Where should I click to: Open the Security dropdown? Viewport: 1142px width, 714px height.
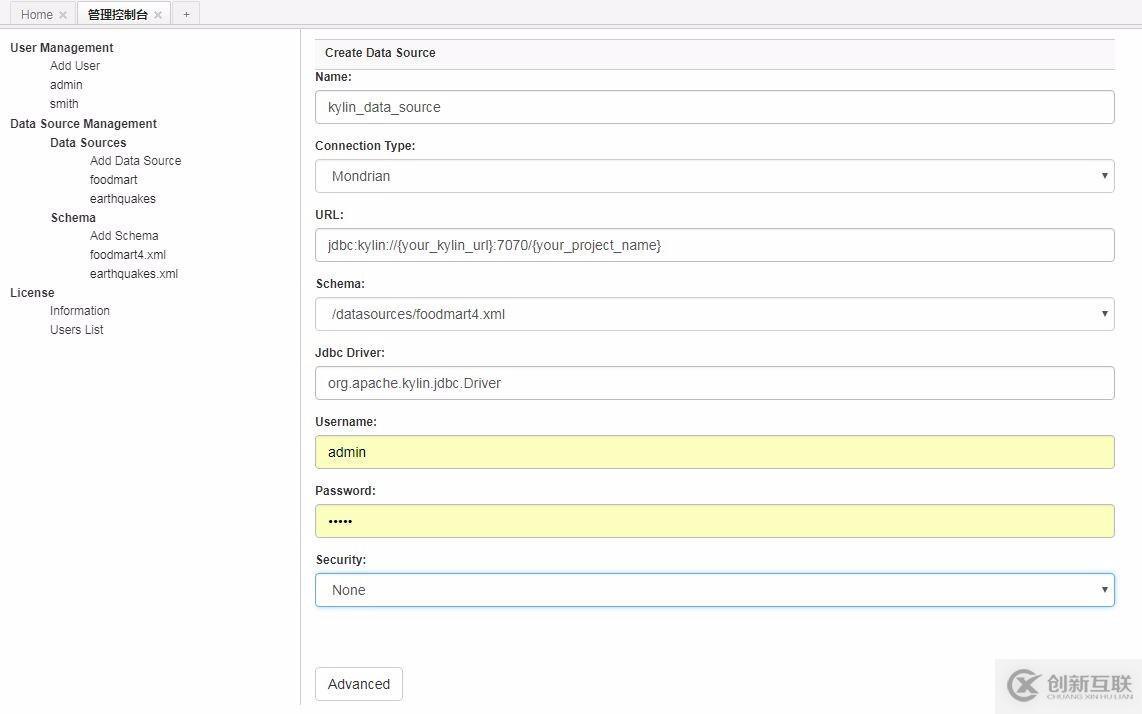pyautogui.click(x=714, y=590)
